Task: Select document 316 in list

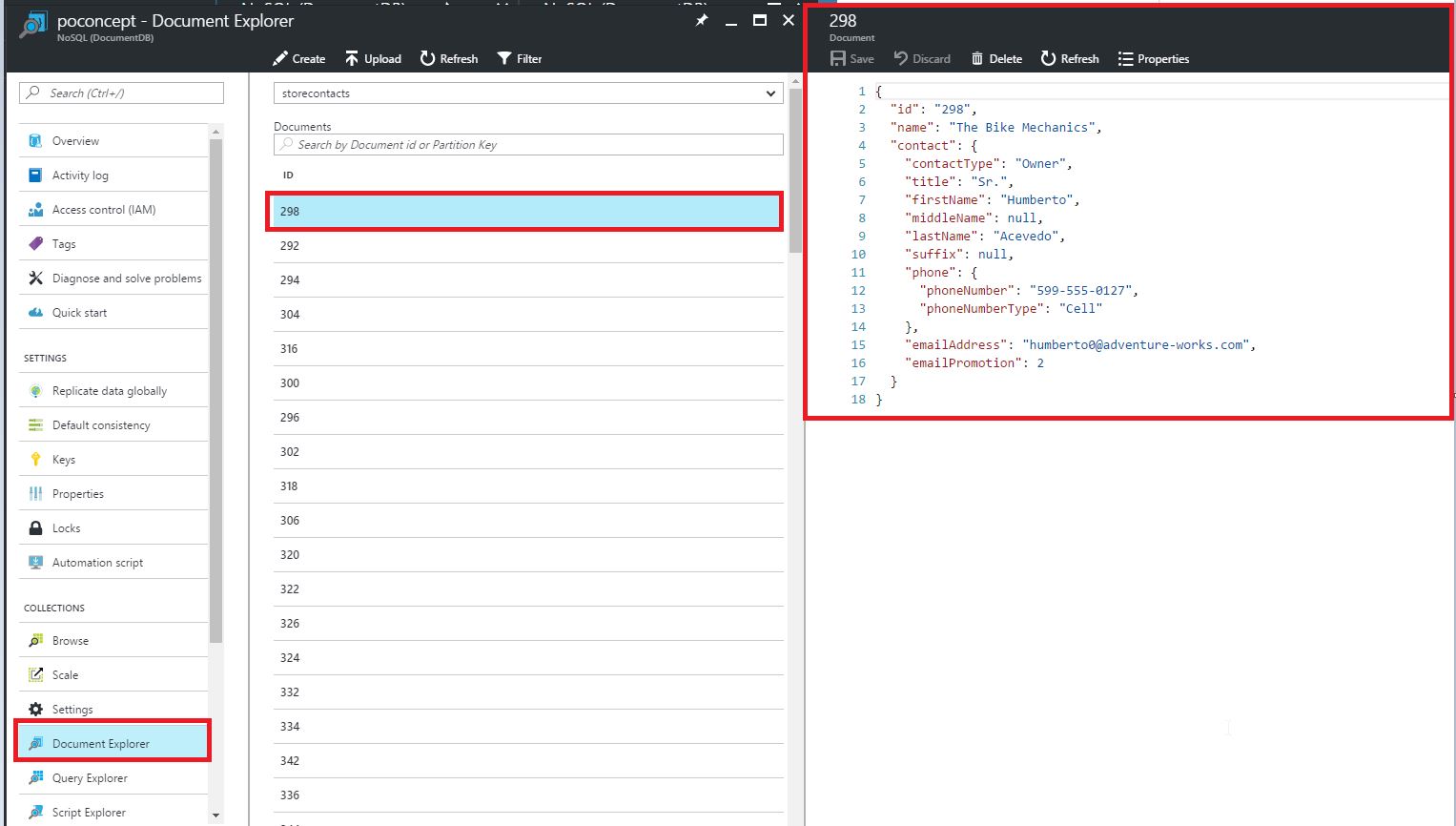Action: 528,349
